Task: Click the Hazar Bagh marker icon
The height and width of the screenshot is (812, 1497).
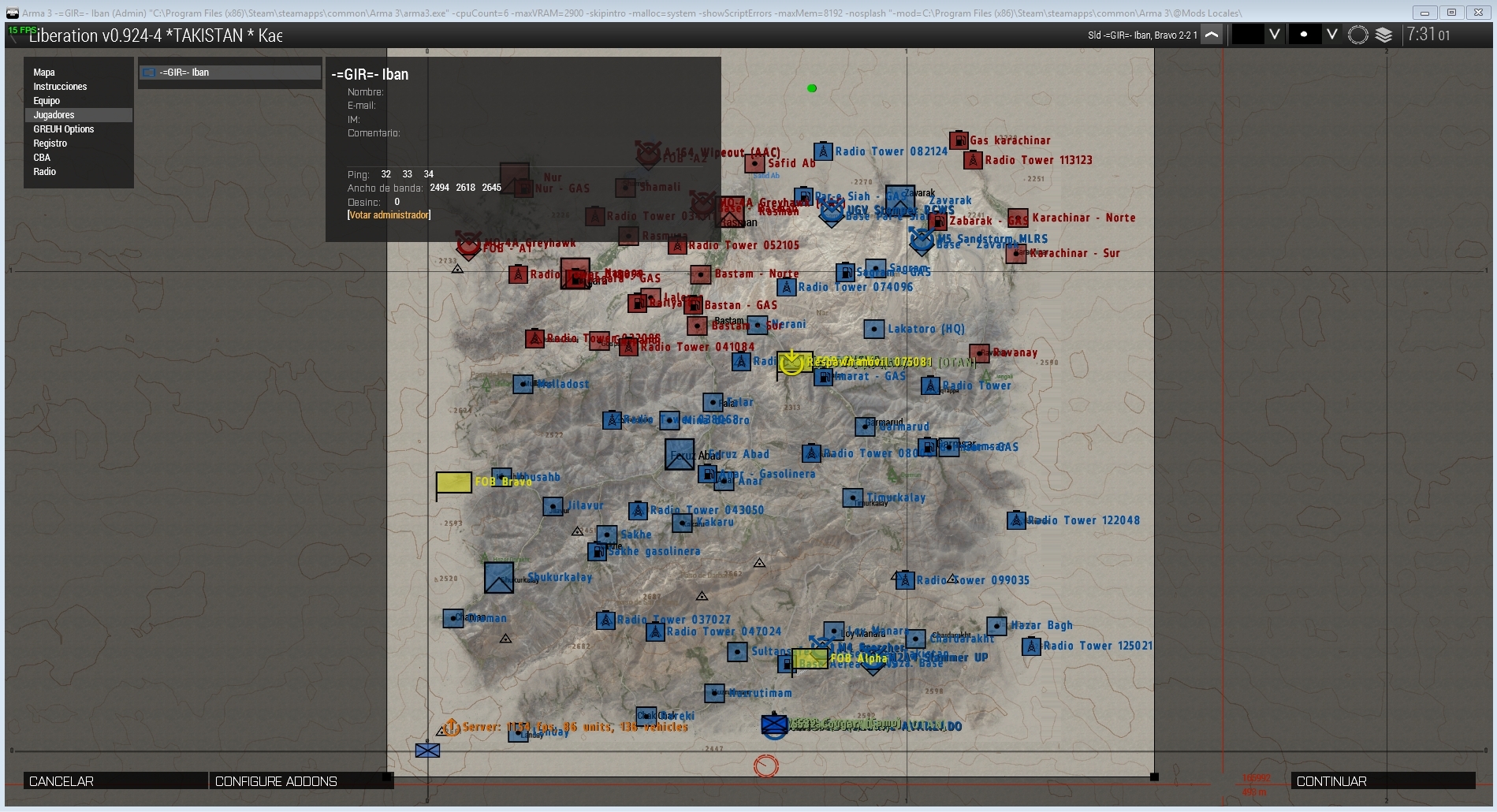Action: pos(996,626)
